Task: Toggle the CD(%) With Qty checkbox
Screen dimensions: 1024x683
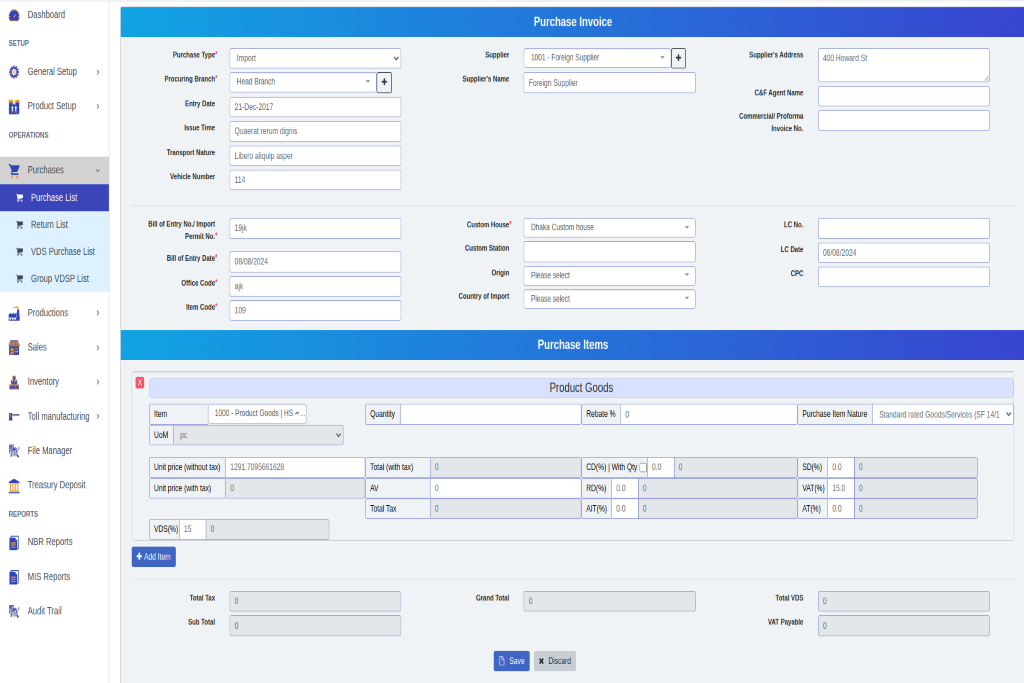Action: coord(643,468)
